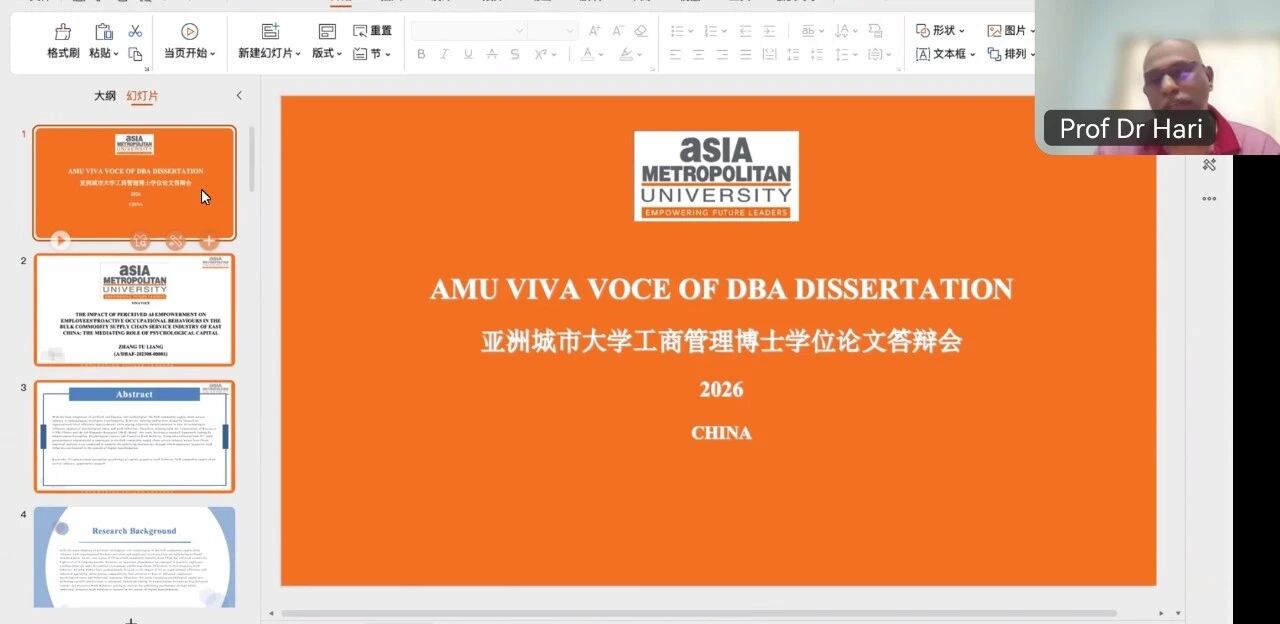The height and width of the screenshot is (624, 1280).
Task: Align text left
Action: pyautogui.click(x=676, y=54)
